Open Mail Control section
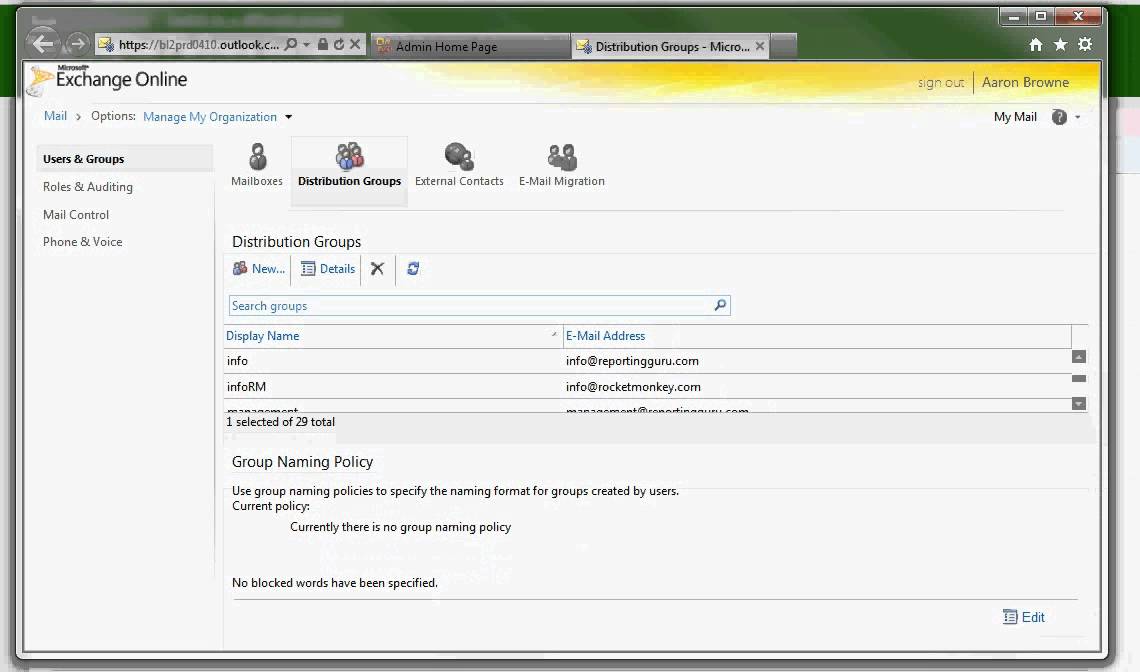The image size is (1140, 672). 76,215
